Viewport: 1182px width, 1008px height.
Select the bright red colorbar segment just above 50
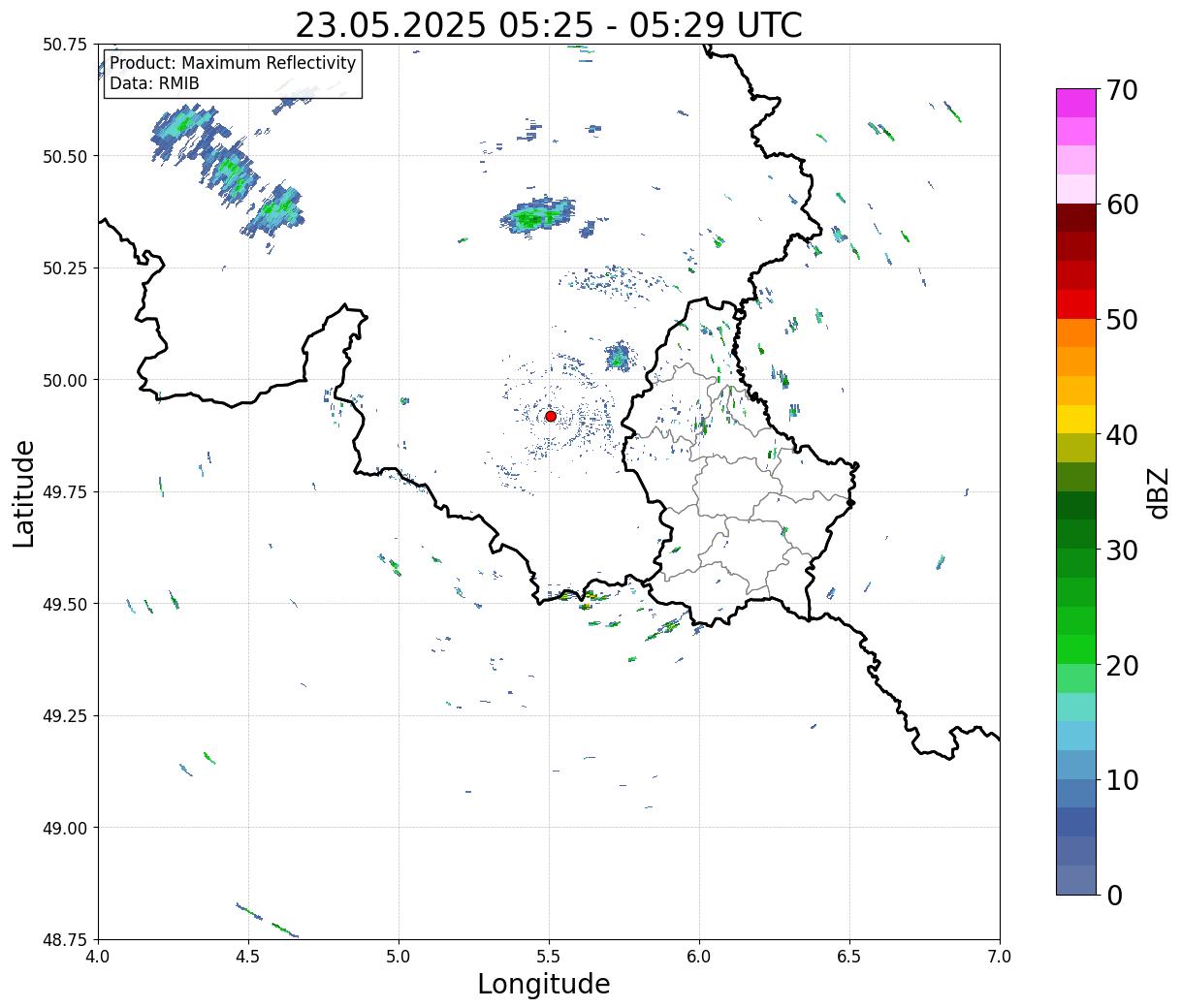tap(1076, 304)
